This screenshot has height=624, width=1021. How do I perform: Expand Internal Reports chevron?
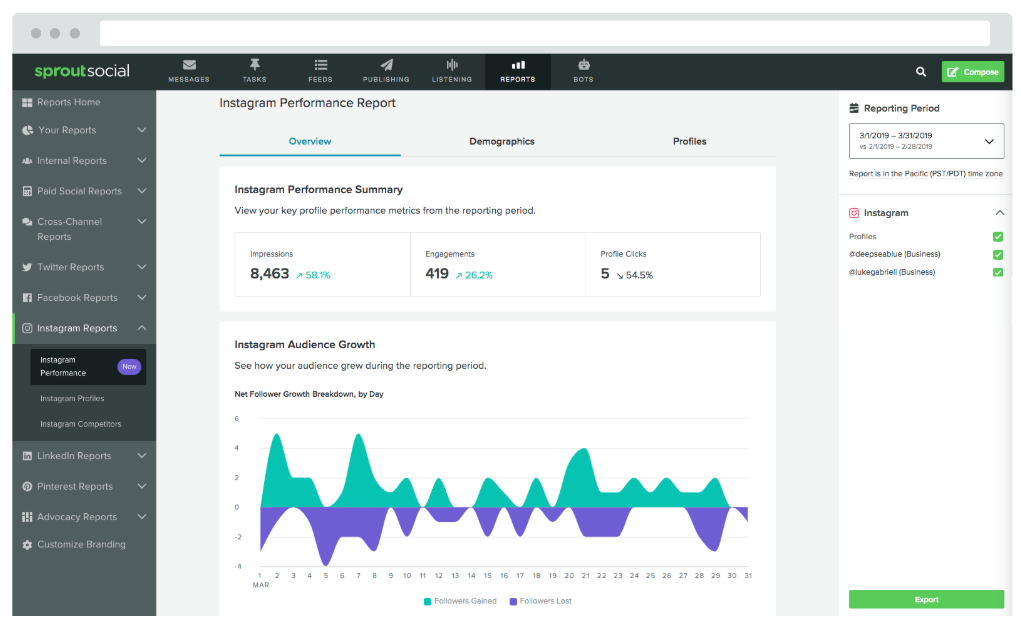[x=142, y=160]
